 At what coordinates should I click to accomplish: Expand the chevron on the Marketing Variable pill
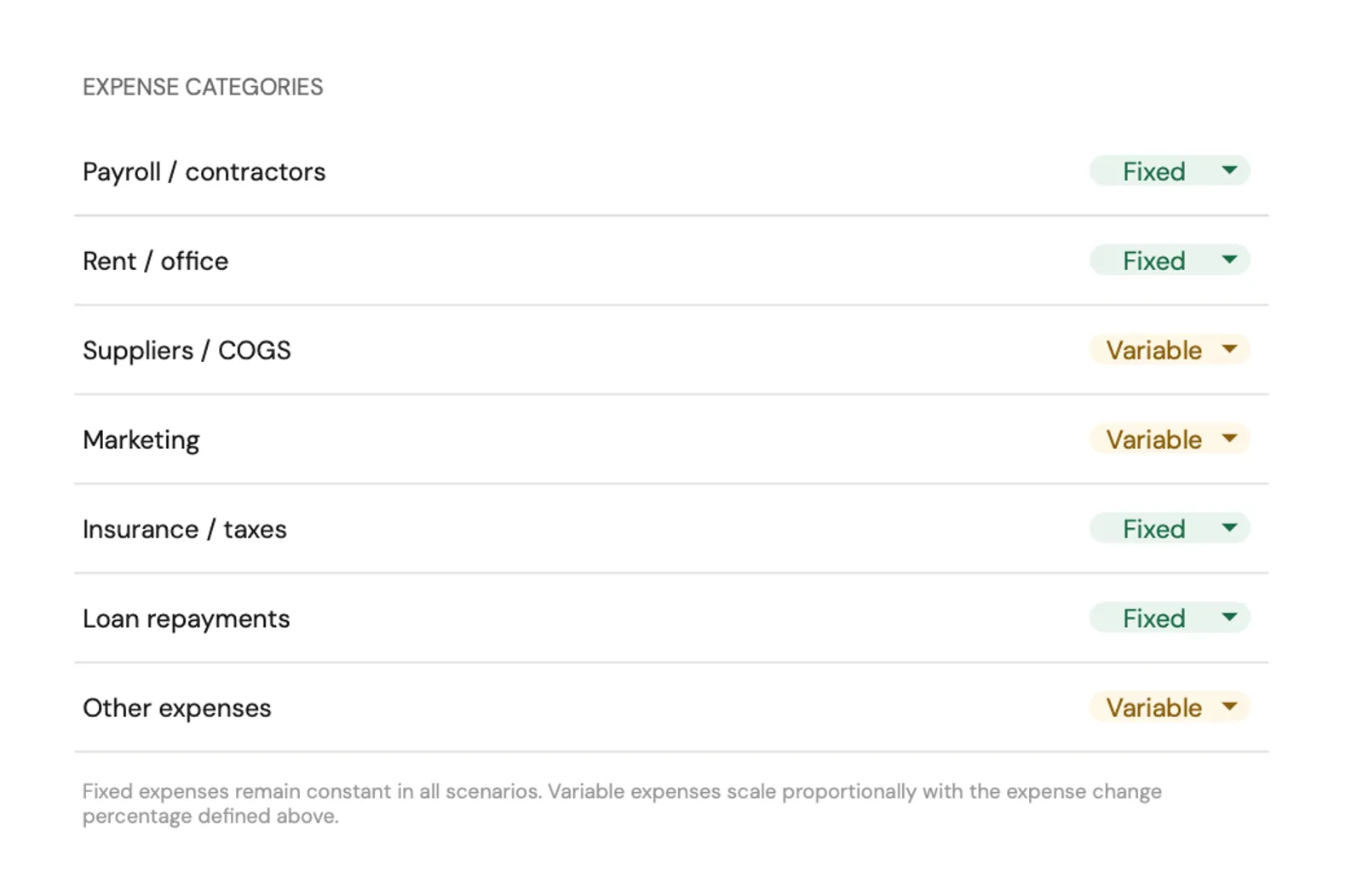point(1229,439)
